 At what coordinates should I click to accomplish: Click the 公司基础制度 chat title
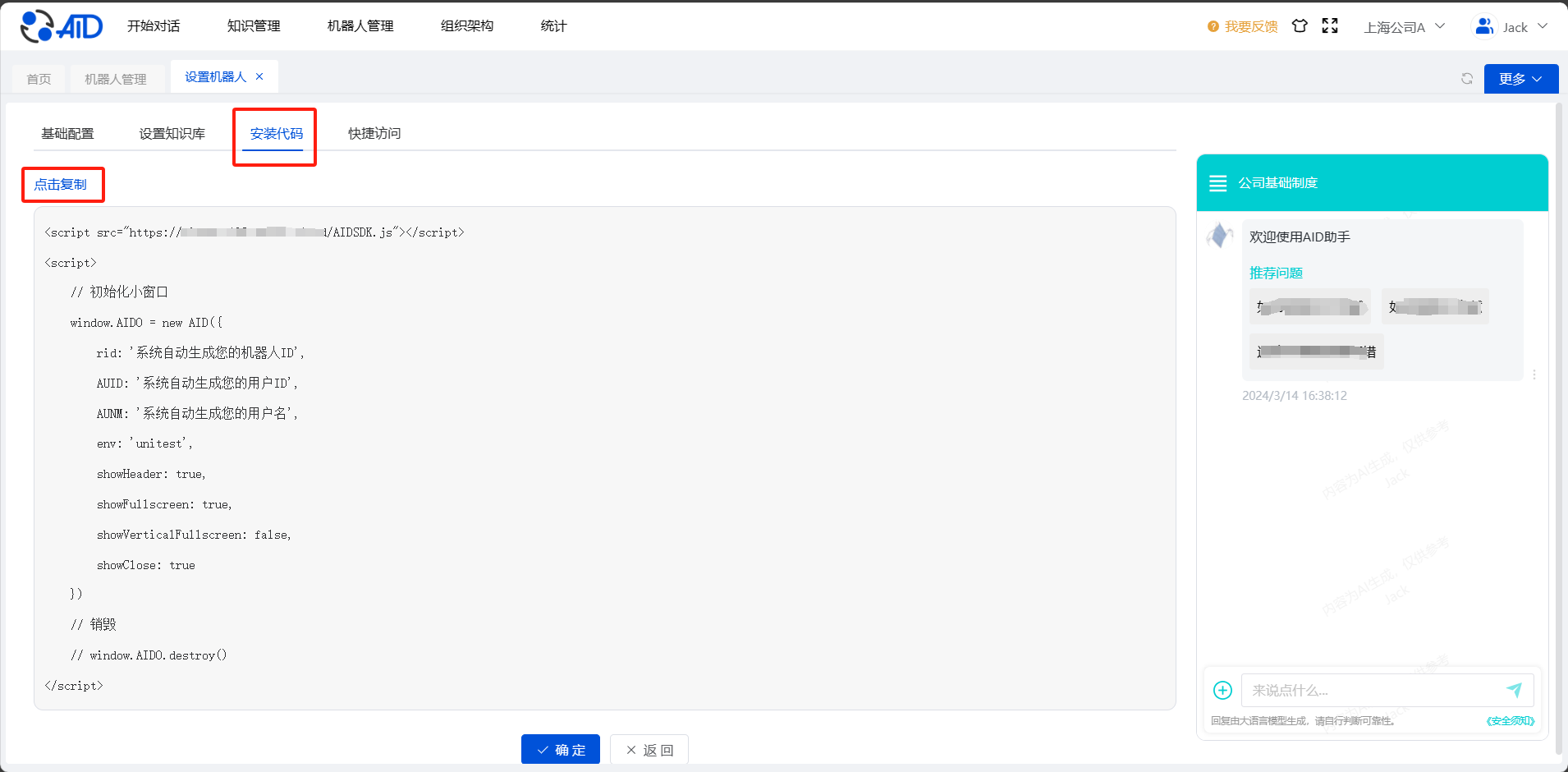pos(1278,182)
